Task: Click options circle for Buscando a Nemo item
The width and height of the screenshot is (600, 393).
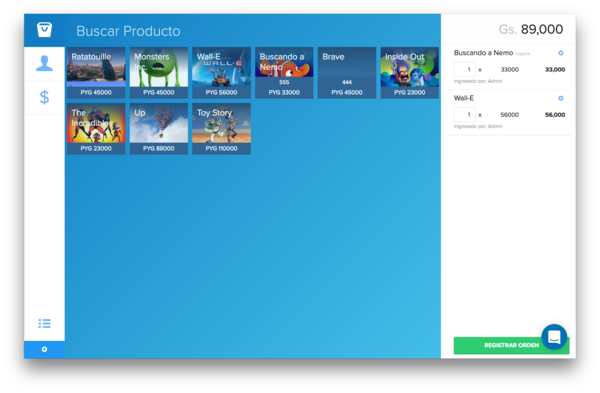Action: tap(561, 53)
